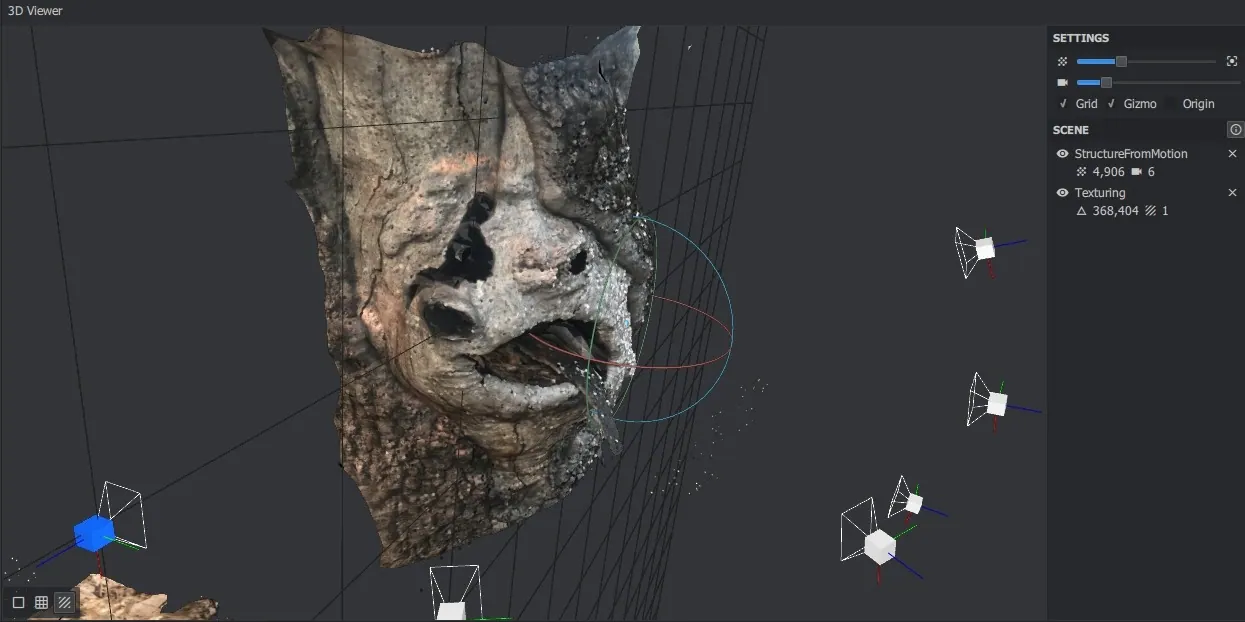Click the 4,906 points value
Screen dimensions: 1245x622
coord(1107,172)
